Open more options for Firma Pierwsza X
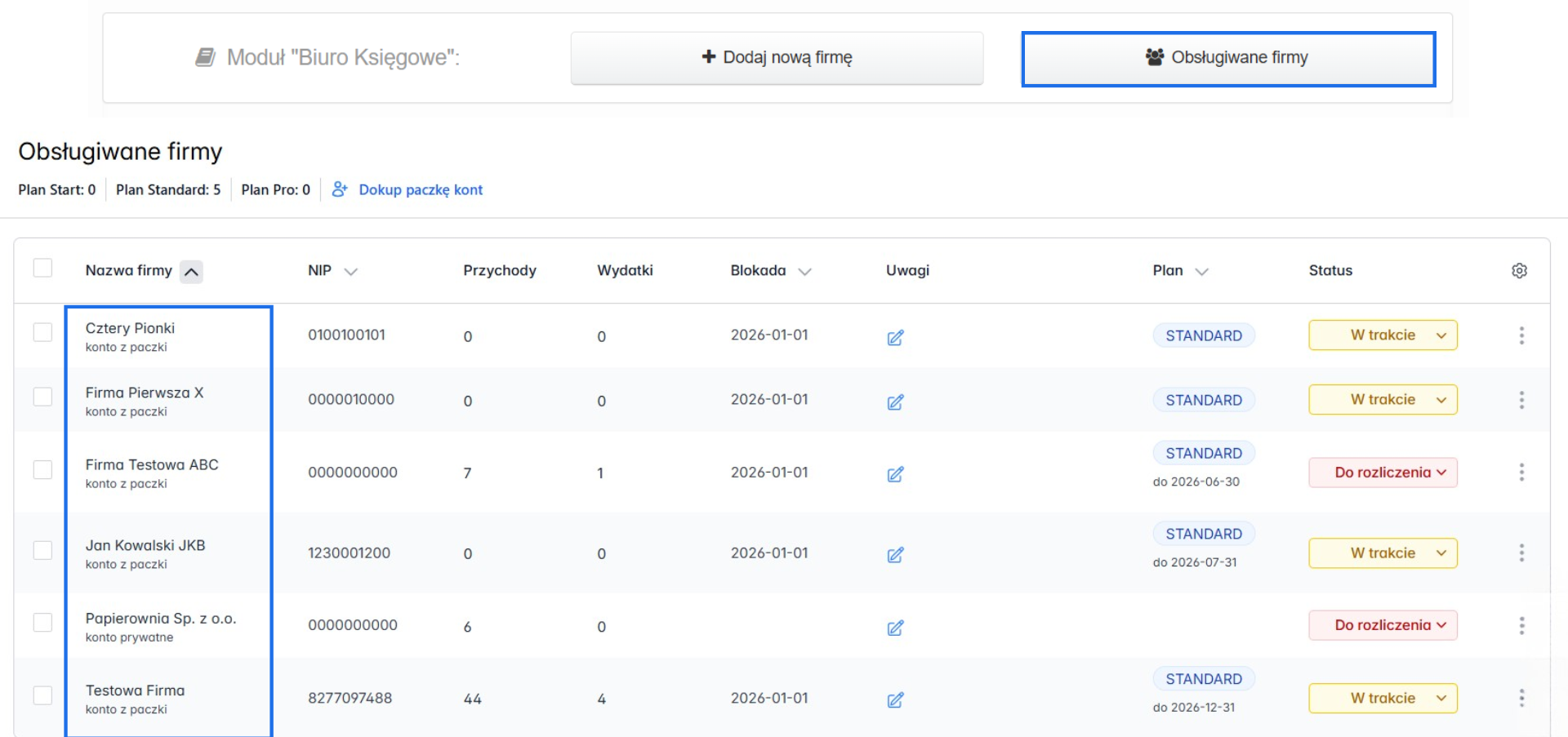 1521,400
